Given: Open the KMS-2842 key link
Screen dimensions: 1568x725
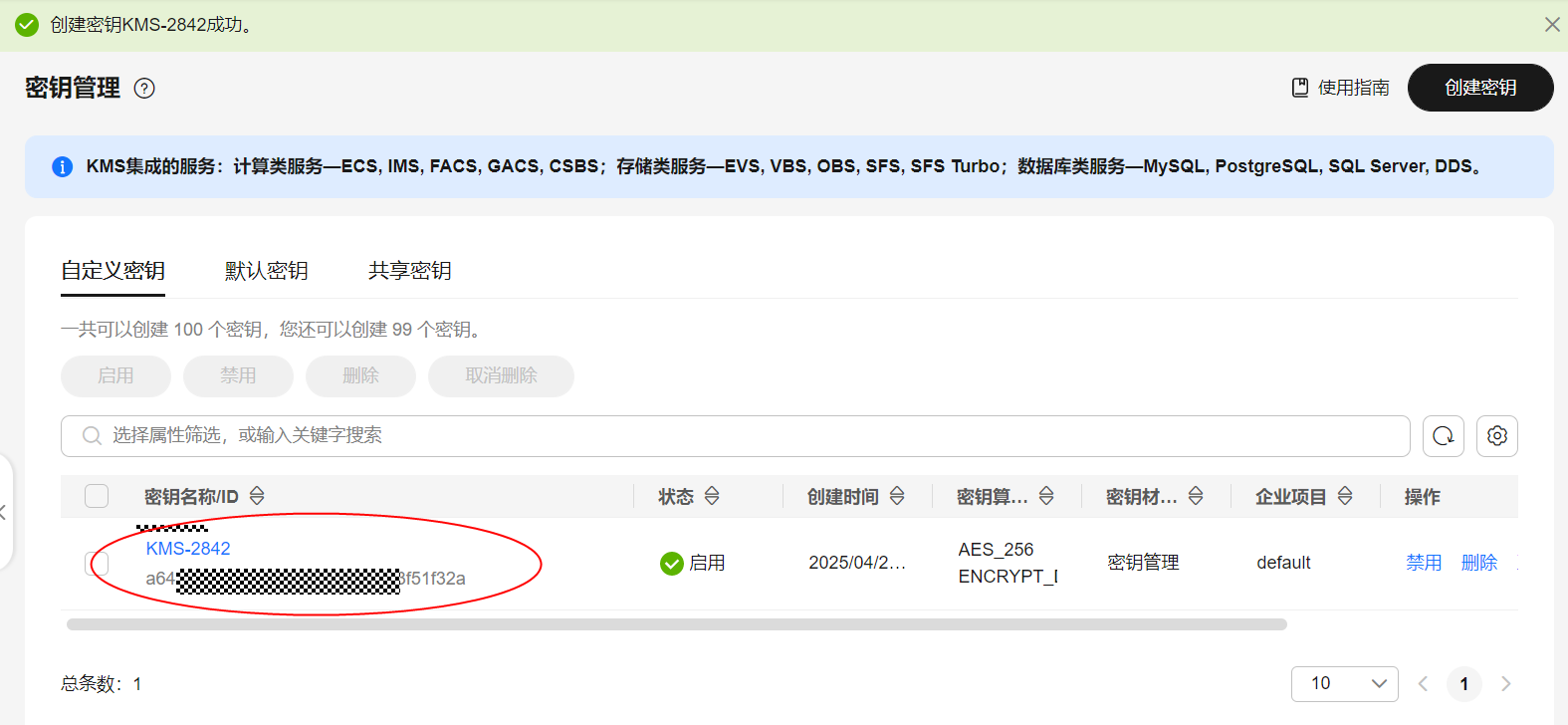Looking at the screenshot, I should pos(188,549).
